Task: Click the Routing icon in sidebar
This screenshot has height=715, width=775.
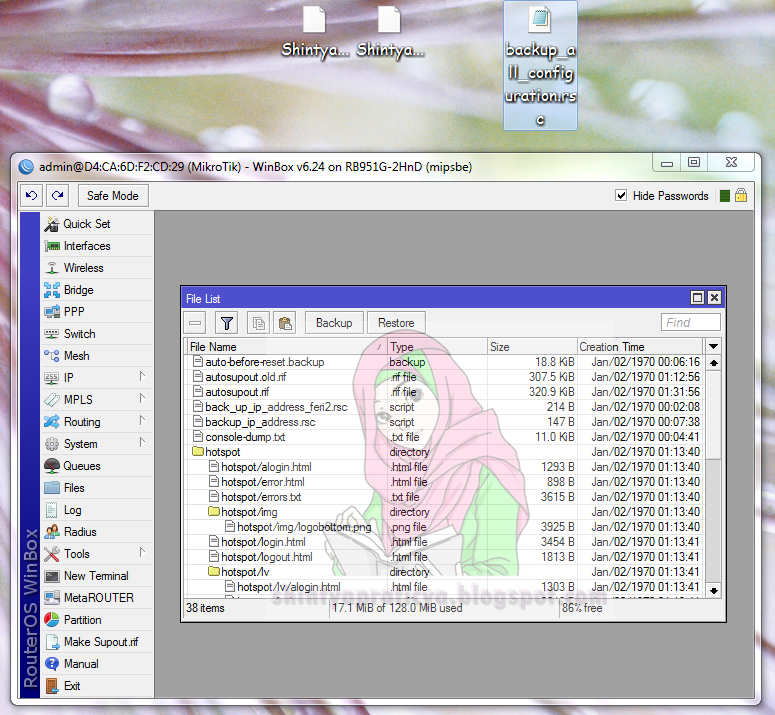Action: click(52, 422)
